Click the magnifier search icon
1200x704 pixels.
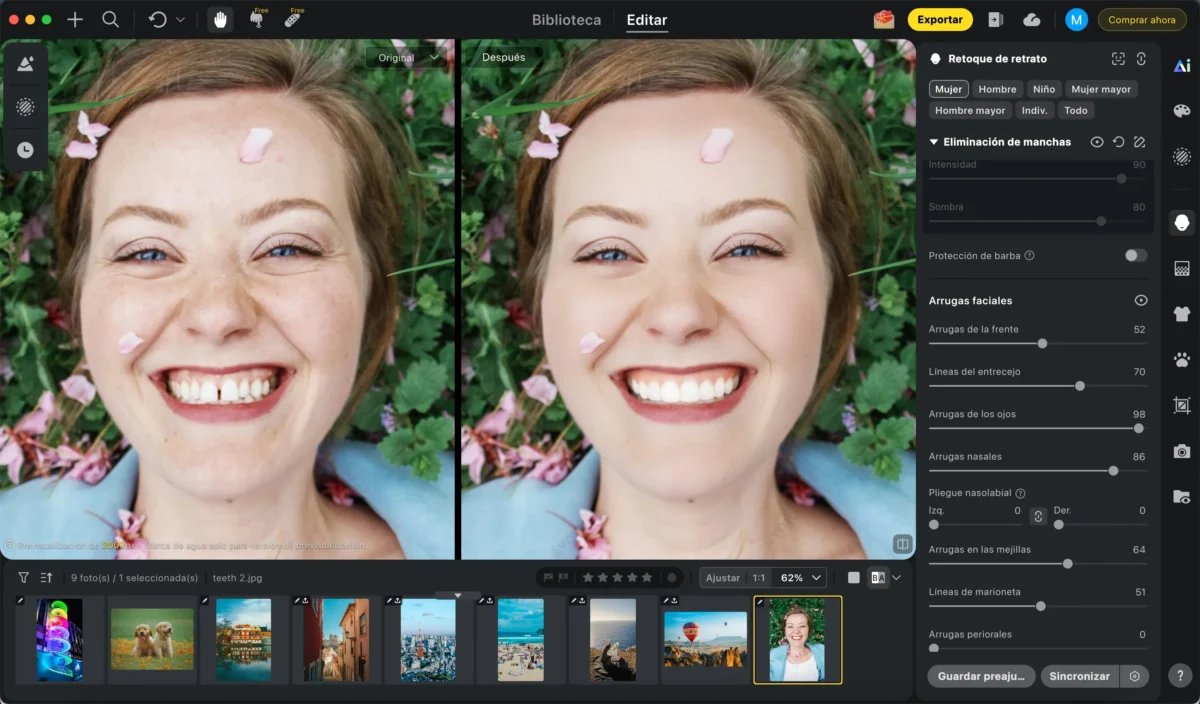[x=111, y=19]
